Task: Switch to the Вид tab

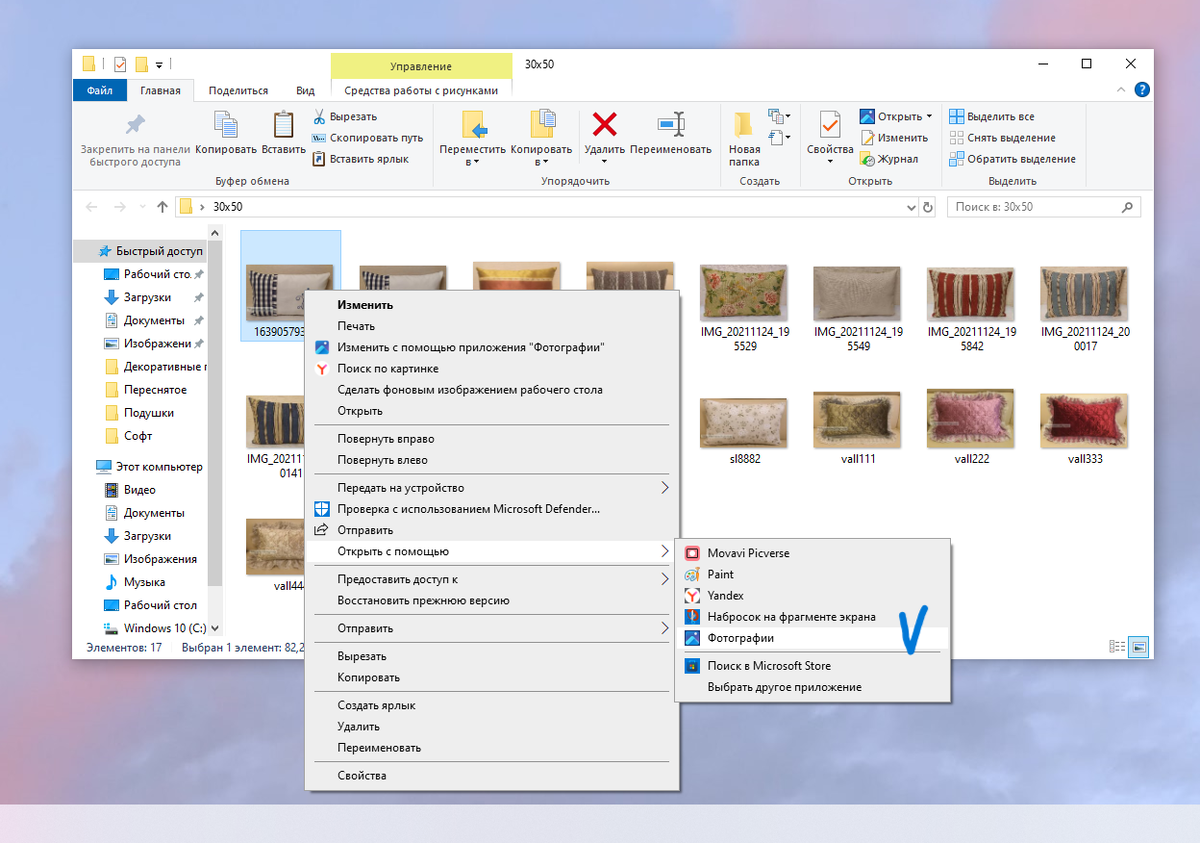Action: 306,90
